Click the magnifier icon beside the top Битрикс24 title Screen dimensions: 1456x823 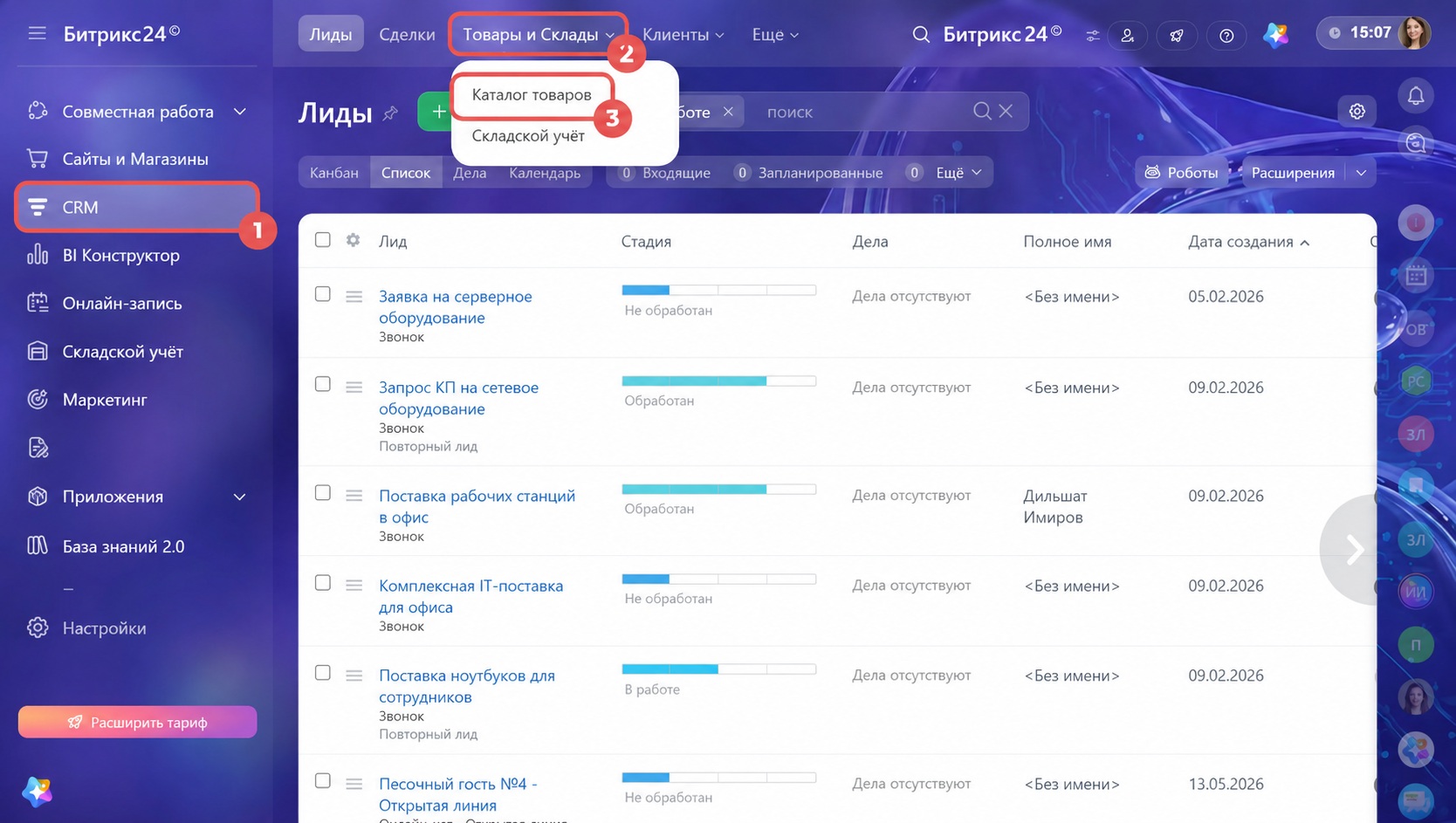pos(921,34)
